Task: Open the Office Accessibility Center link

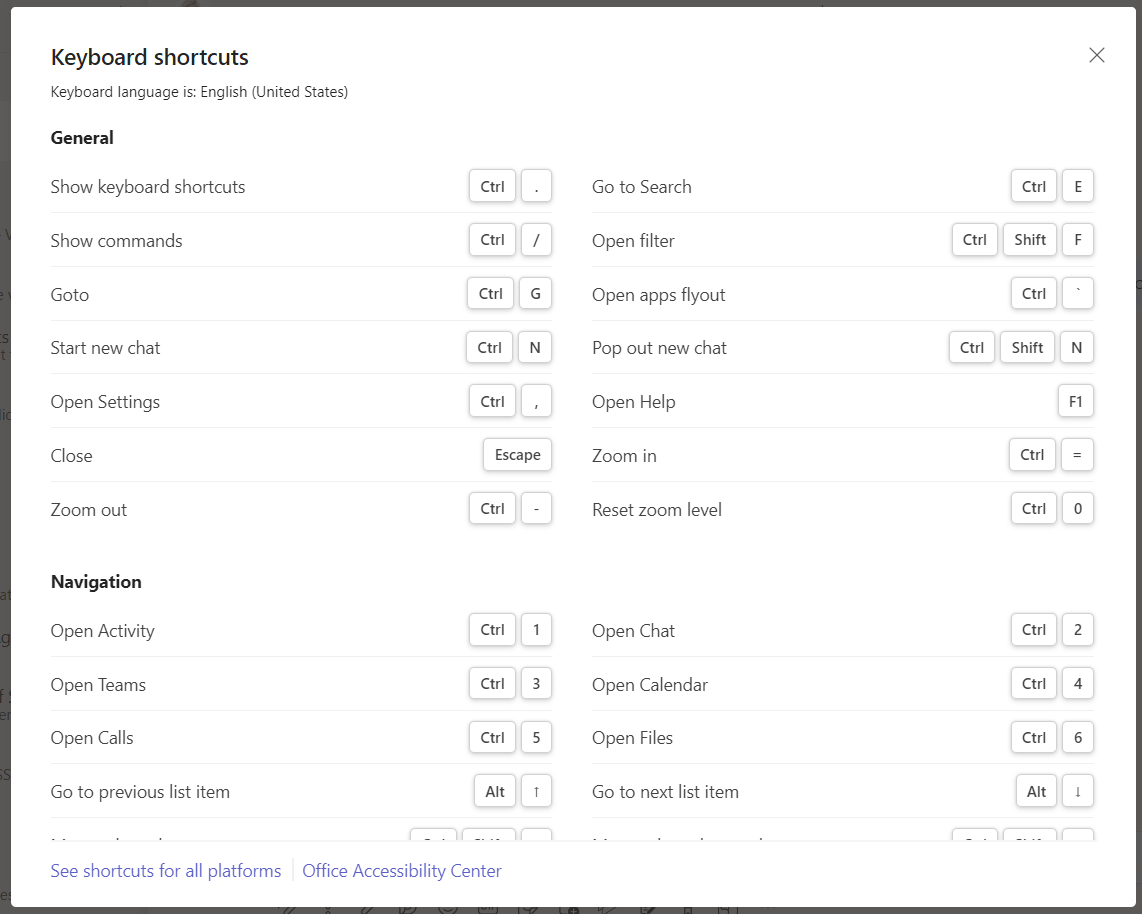Action: click(x=402, y=871)
